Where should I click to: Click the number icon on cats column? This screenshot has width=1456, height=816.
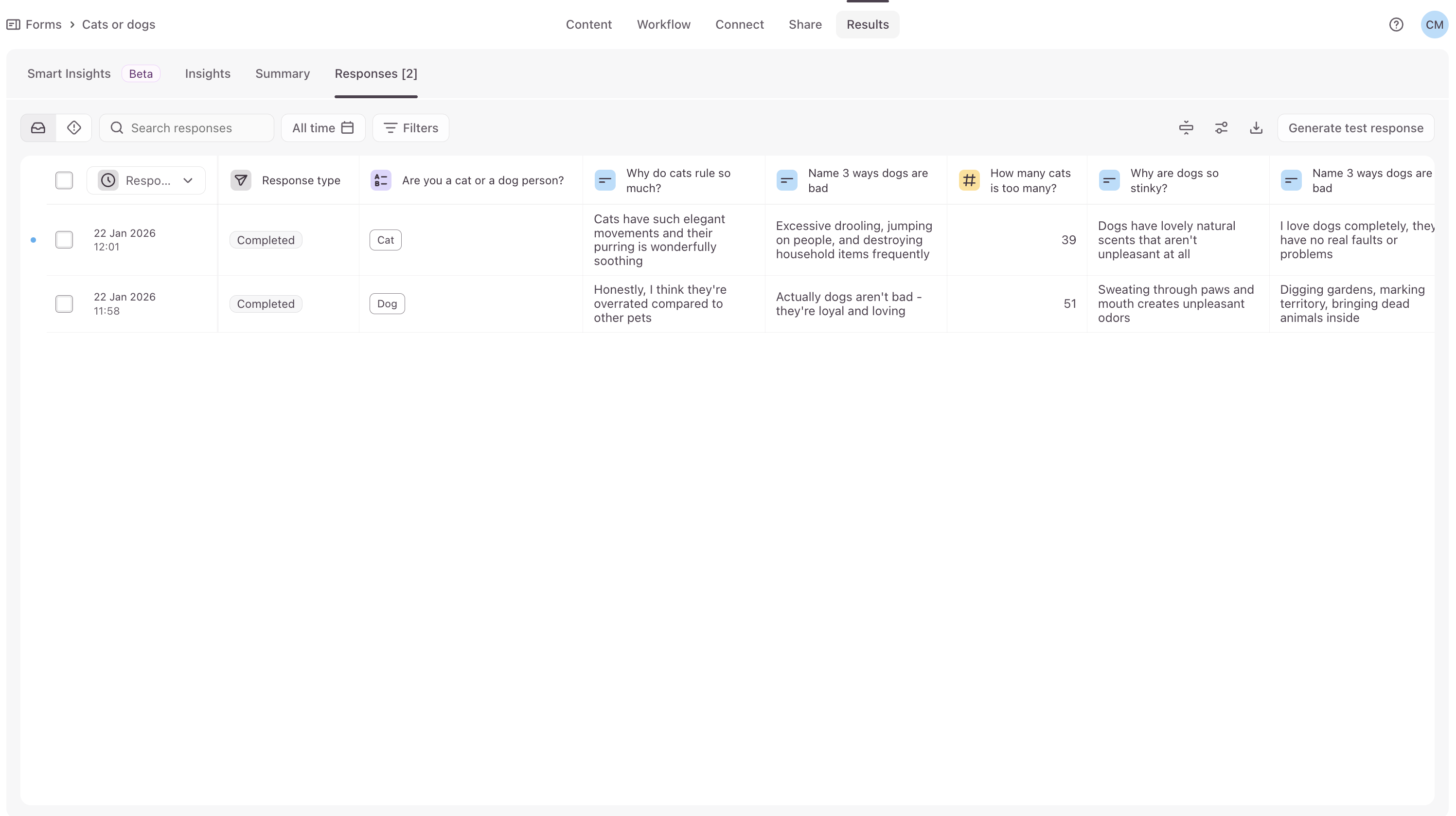[x=969, y=180]
